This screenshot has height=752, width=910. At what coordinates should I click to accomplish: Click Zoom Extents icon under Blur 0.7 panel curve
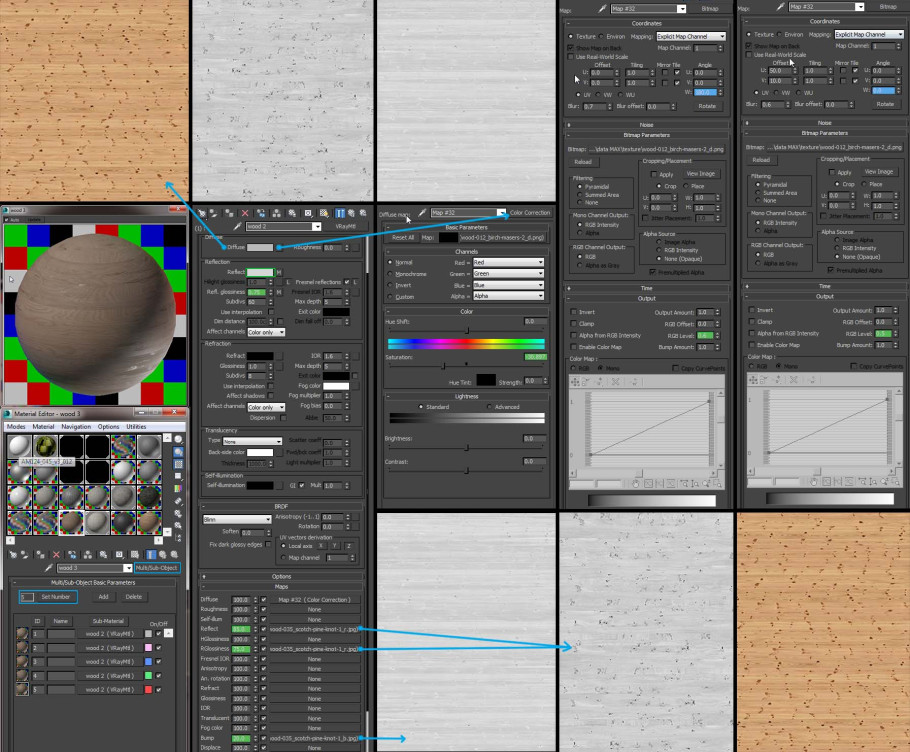coord(648,483)
